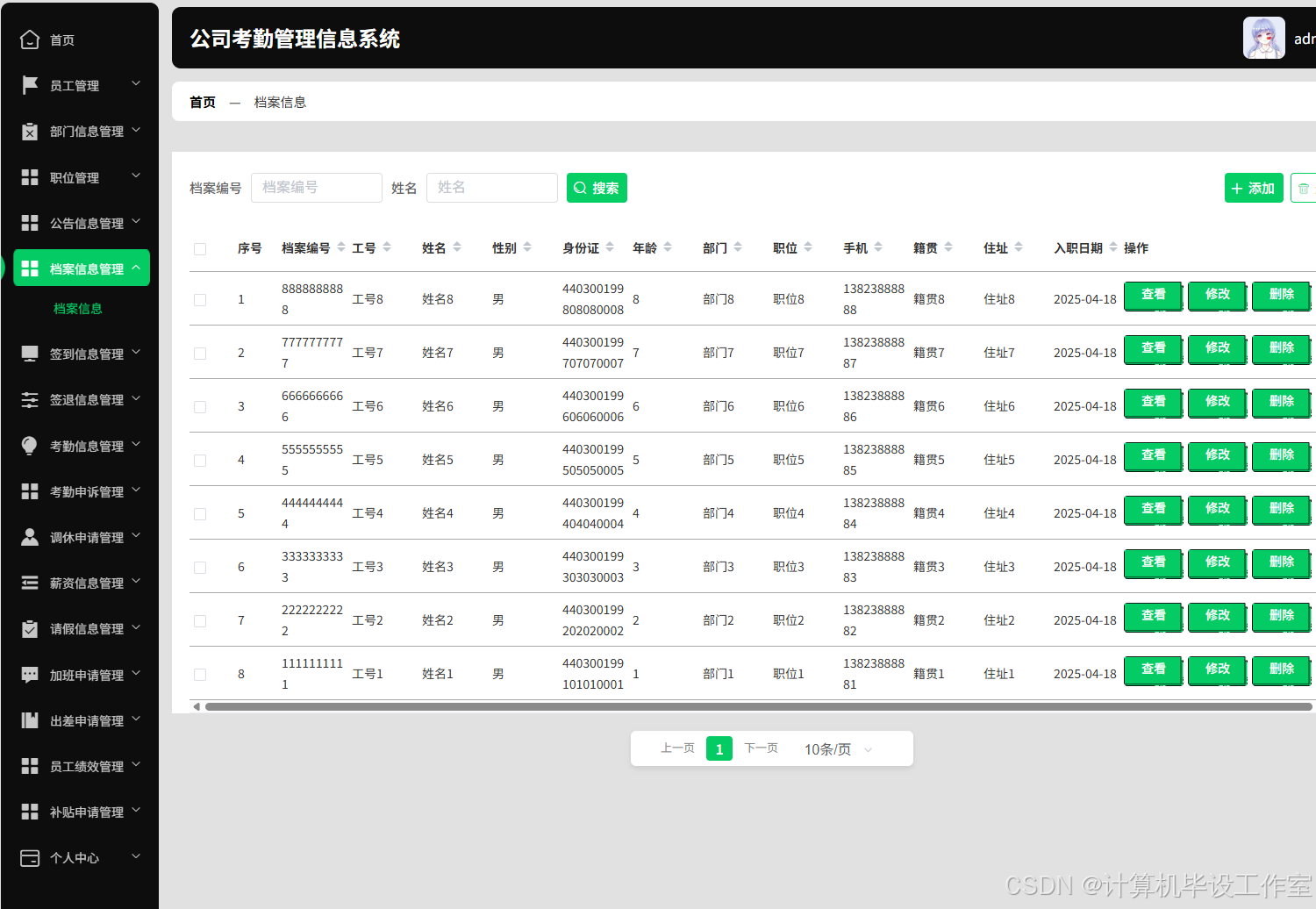Click the scrollbar left arrow
The image size is (1316, 909).
pos(197,706)
